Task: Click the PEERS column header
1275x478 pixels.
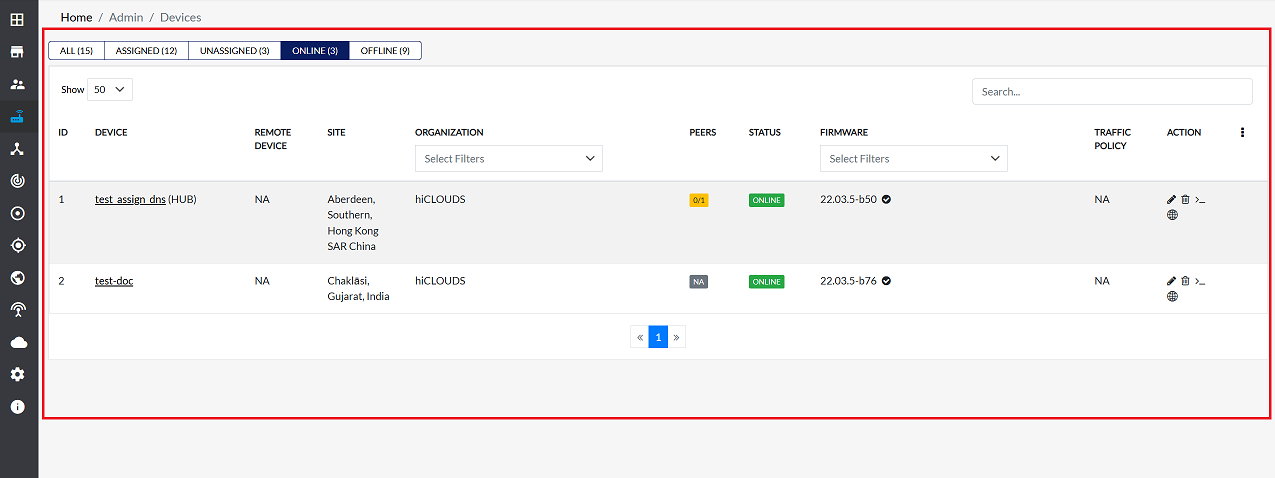Action: coord(703,132)
